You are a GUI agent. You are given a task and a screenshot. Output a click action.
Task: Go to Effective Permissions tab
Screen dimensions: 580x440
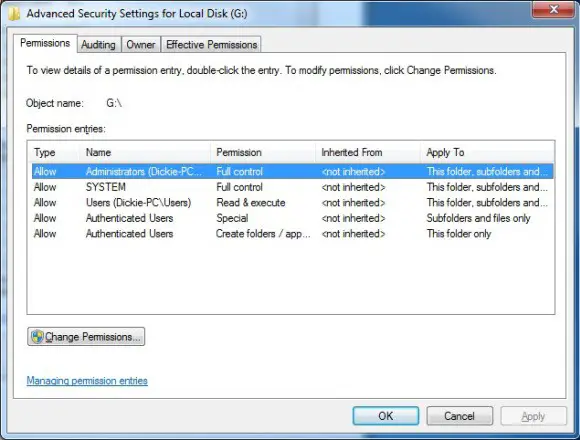tap(211, 45)
